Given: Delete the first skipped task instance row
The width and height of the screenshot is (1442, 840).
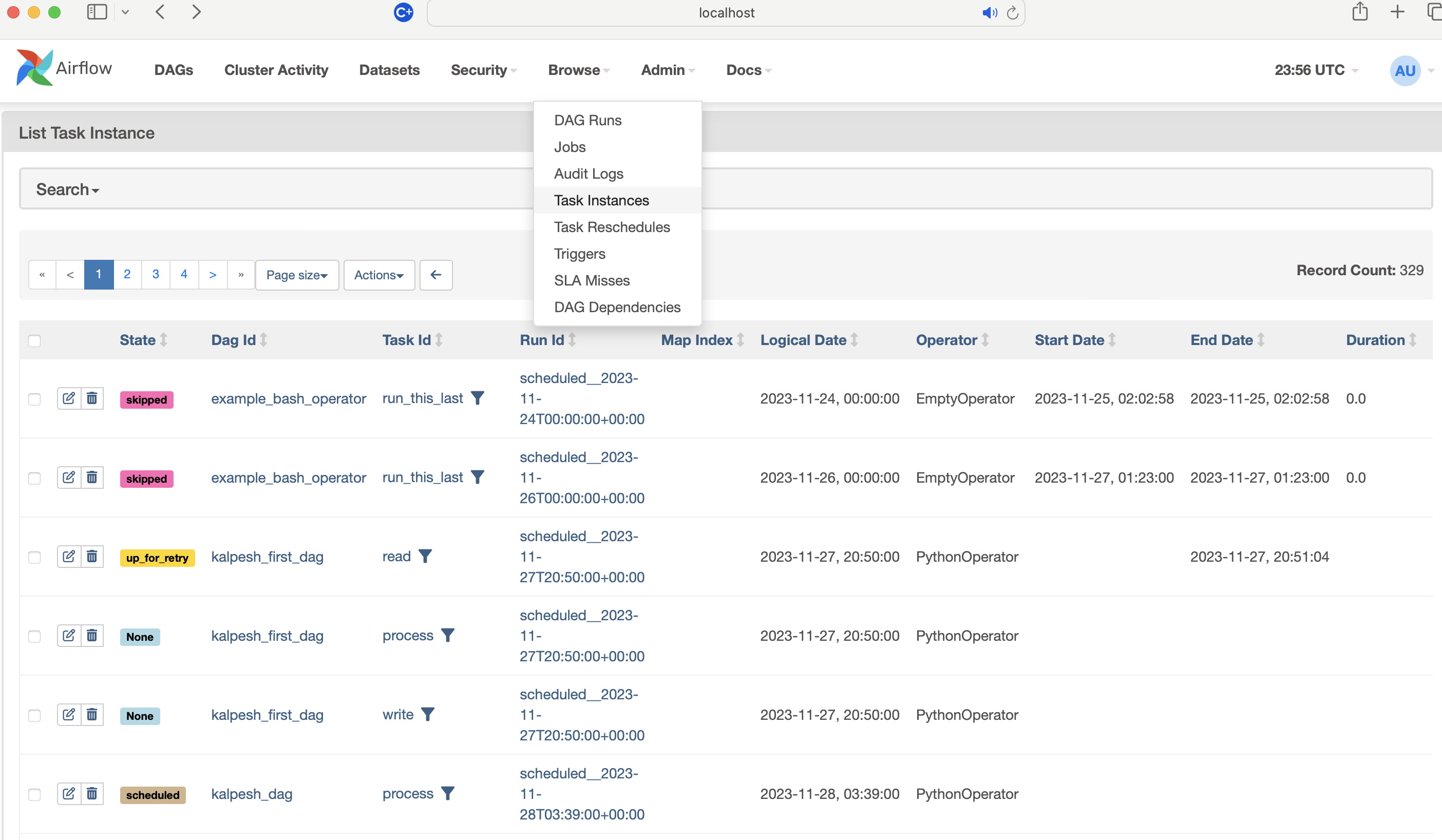Looking at the screenshot, I should click(x=92, y=398).
